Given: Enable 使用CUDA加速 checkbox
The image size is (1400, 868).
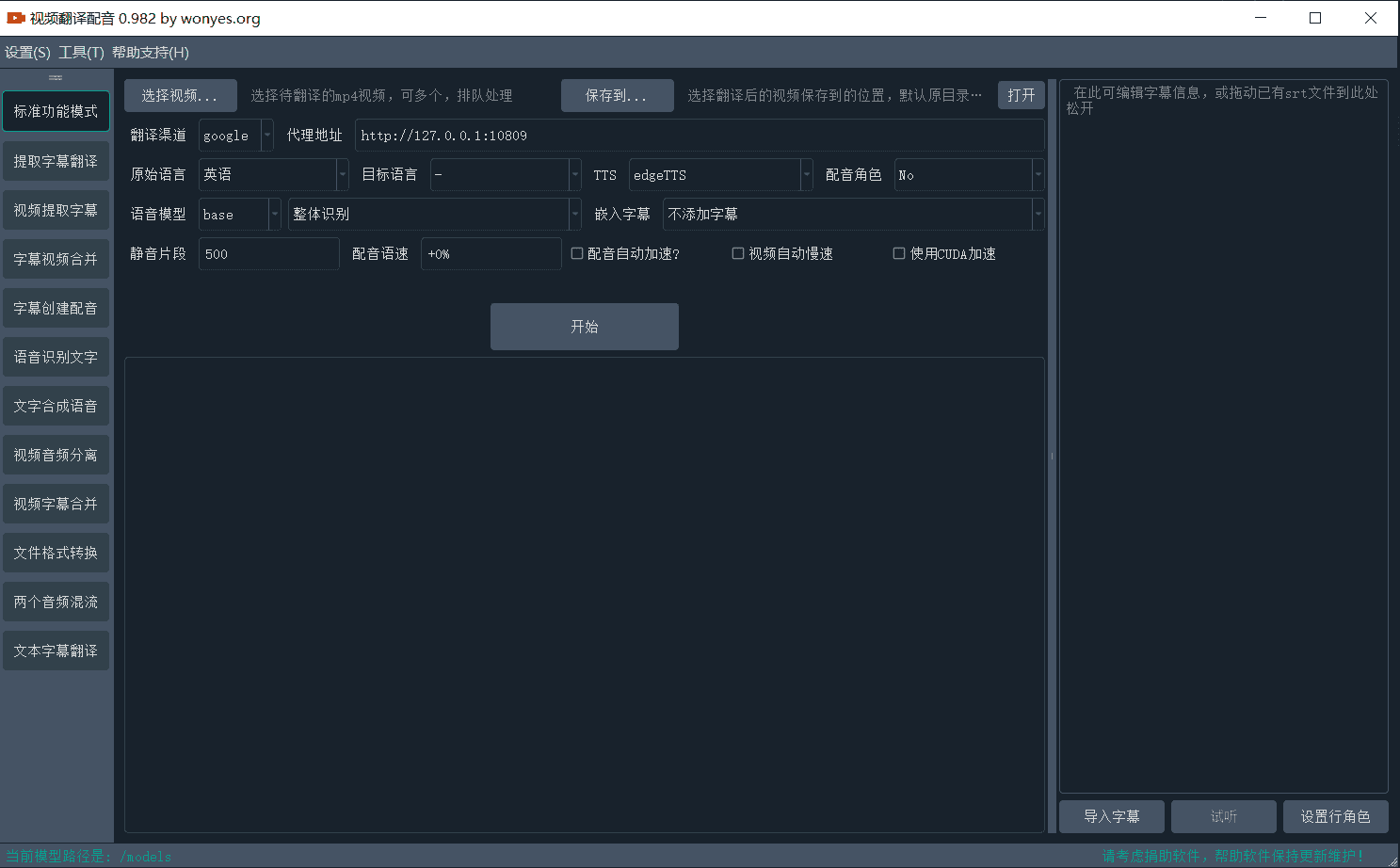Looking at the screenshot, I should (899, 253).
